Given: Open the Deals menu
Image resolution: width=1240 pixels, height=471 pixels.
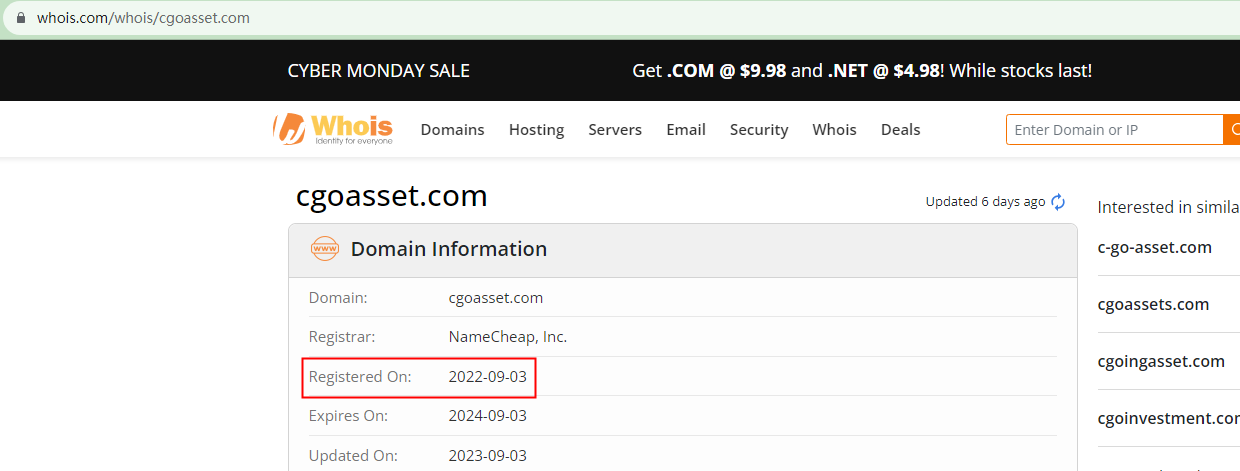Looking at the screenshot, I should point(900,130).
